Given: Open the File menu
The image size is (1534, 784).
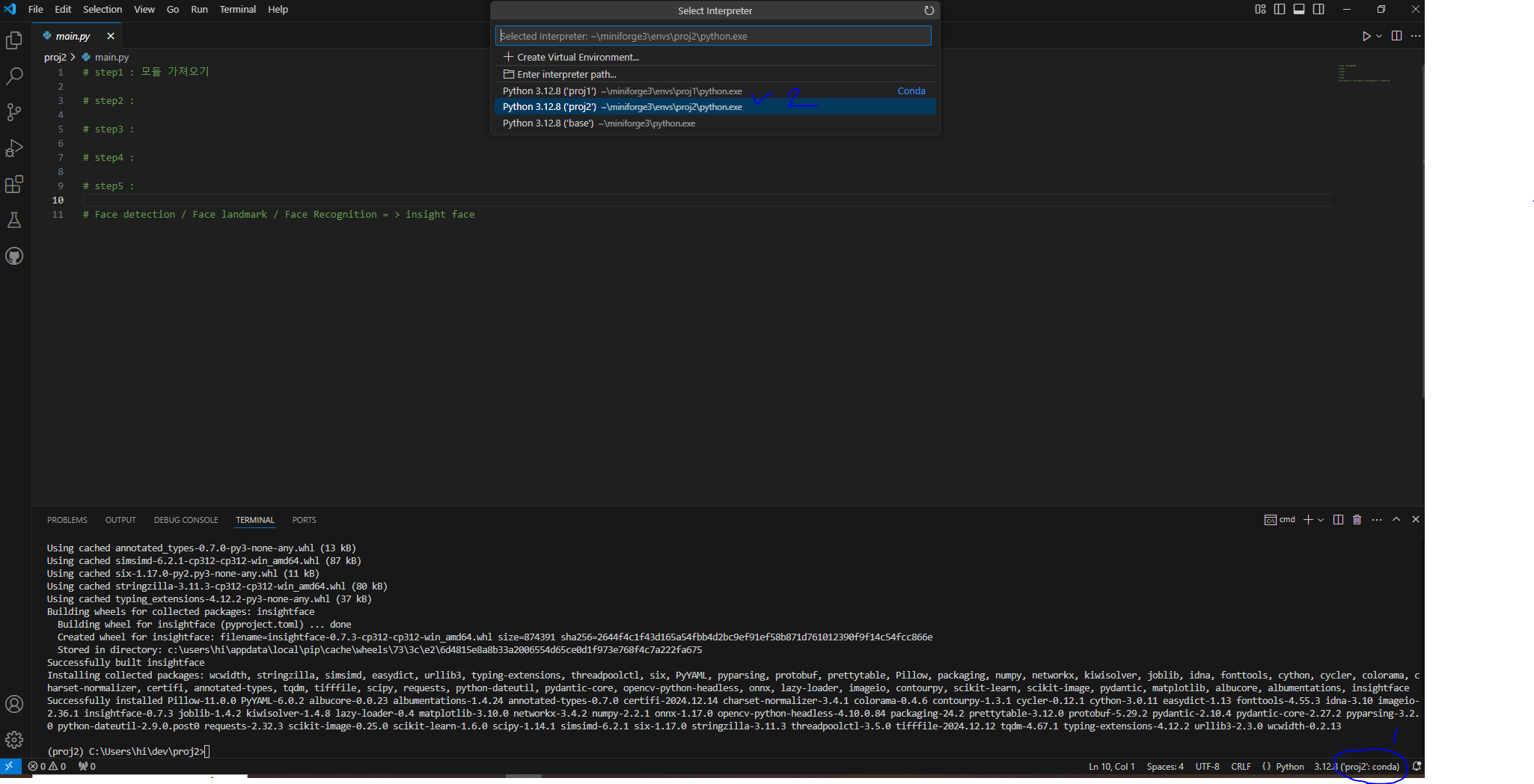Looking at the screenshot, I should pyautogui.click(x=36, y=9).
